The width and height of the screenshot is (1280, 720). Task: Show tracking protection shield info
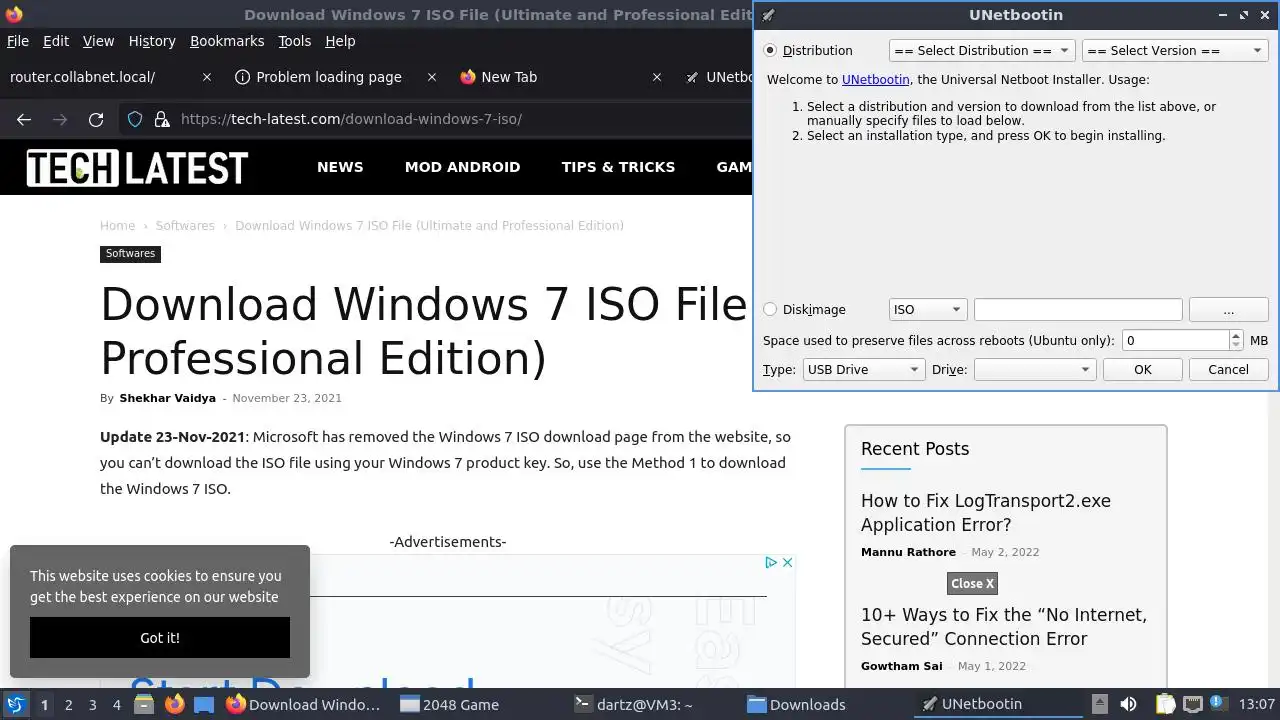135,119
